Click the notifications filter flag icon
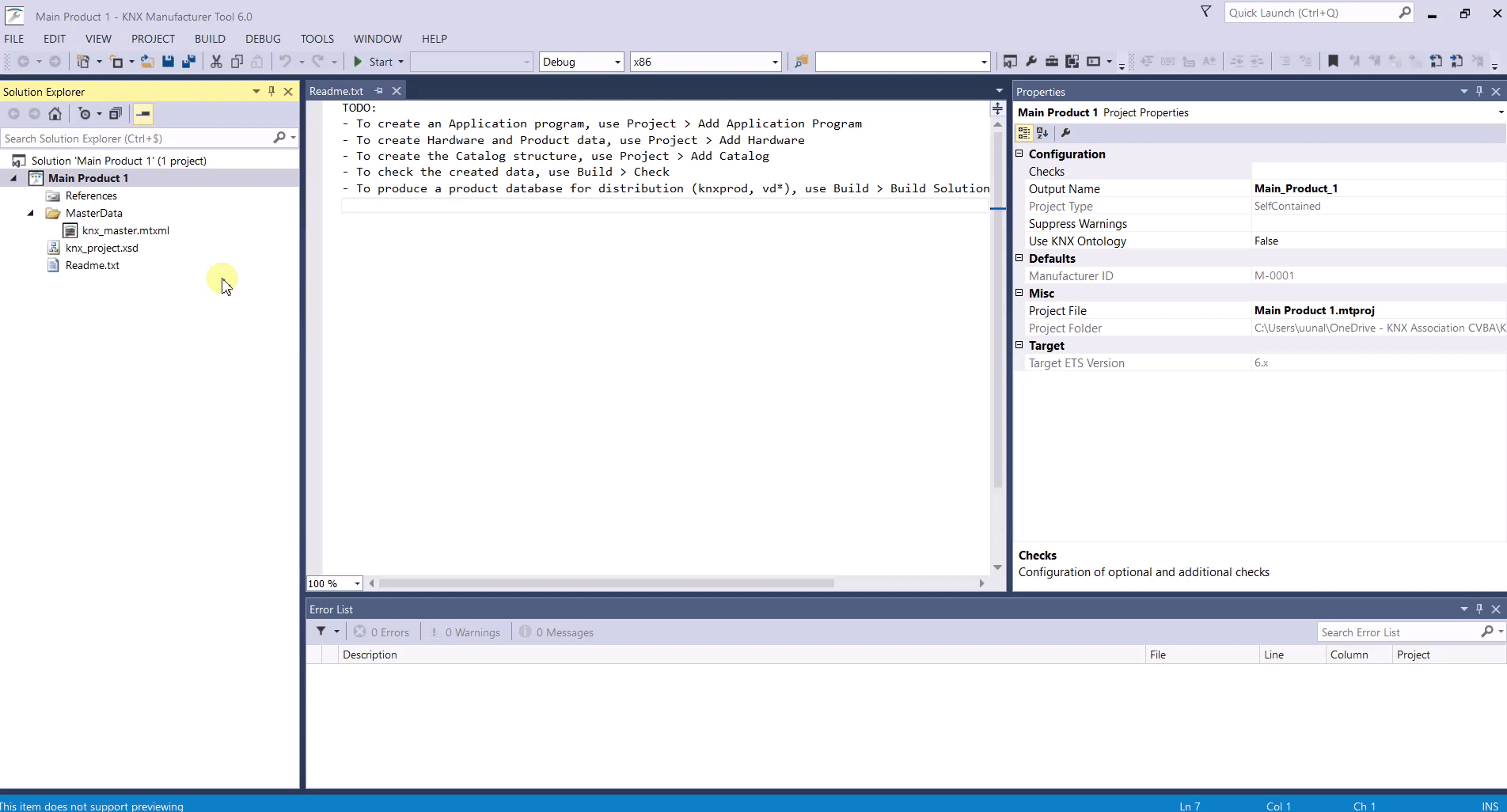Viewport: 1507px width, 812px height. click(1206, 12)
